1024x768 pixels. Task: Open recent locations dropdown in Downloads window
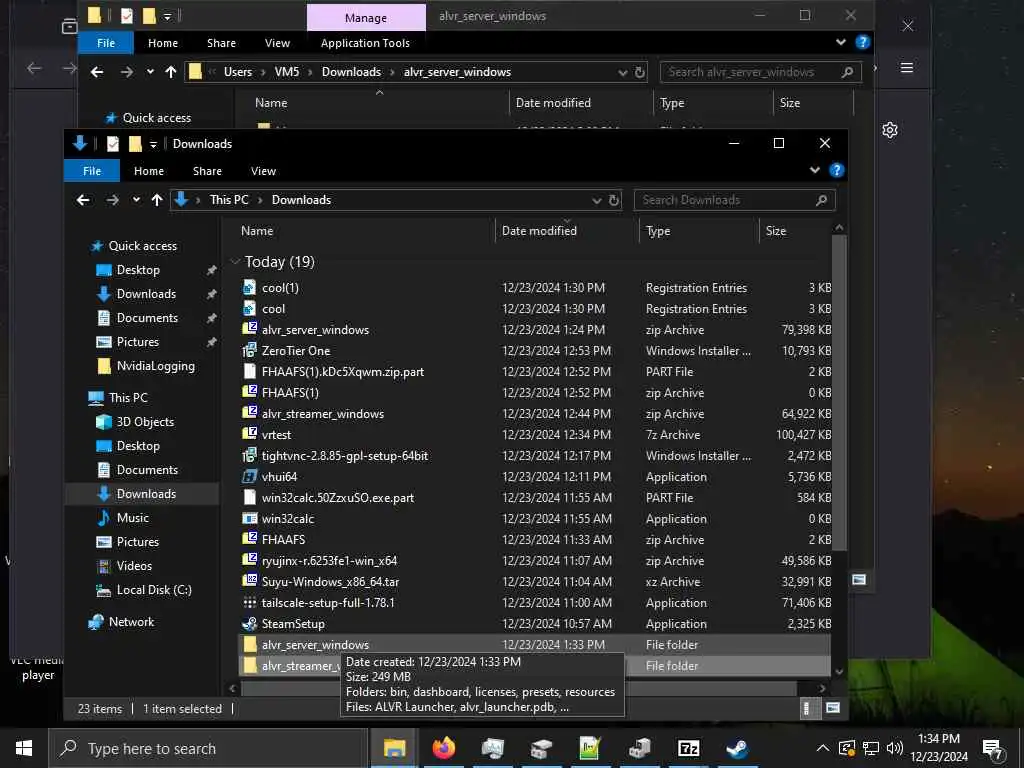(136, 200)
